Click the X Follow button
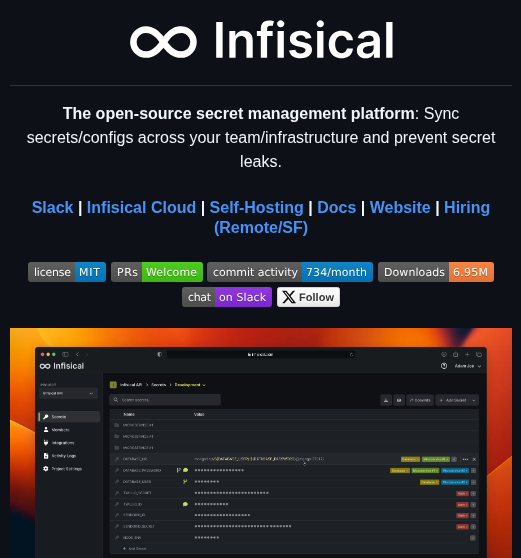 [309, 297]
